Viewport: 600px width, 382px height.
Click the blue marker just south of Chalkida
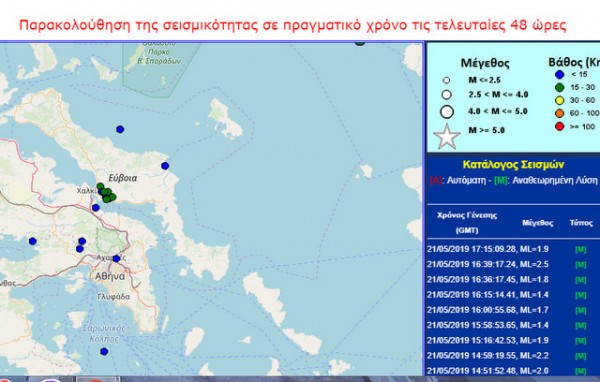coord(96,208)
